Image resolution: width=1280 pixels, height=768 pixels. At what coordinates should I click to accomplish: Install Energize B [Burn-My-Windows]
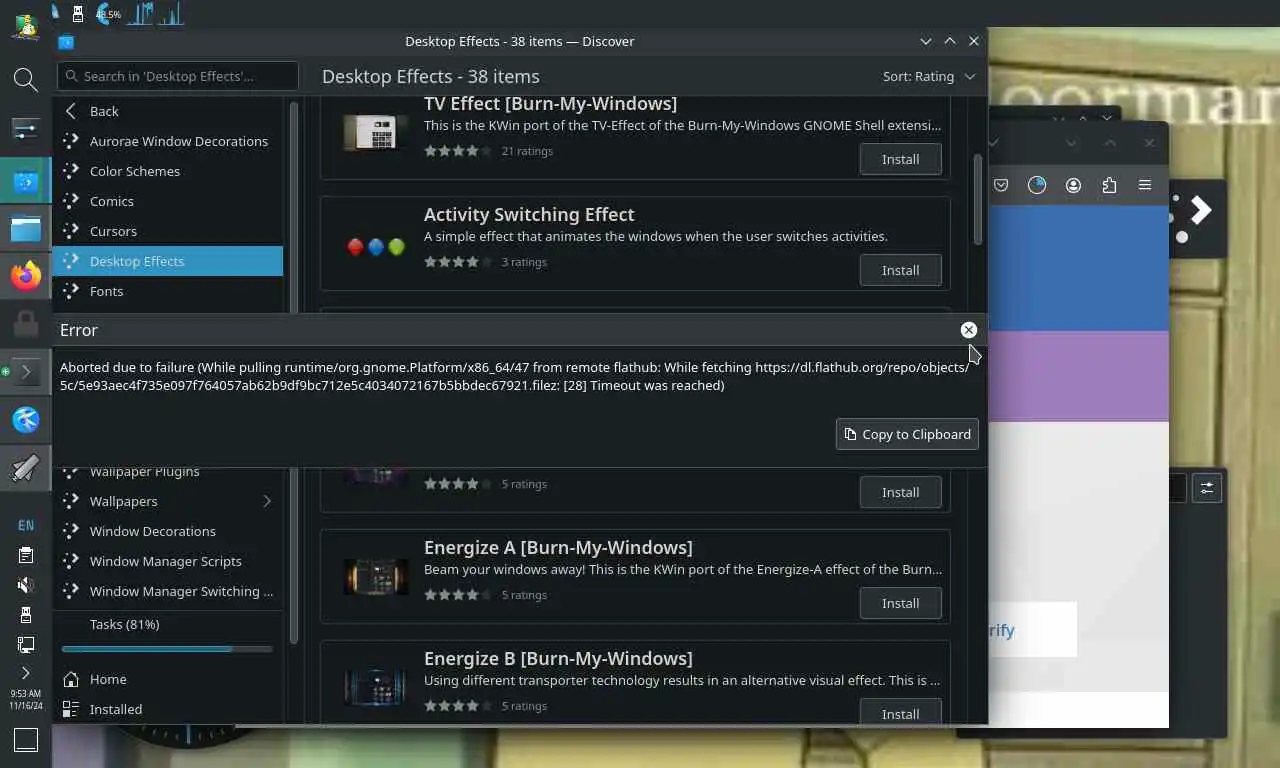(900, 713)
